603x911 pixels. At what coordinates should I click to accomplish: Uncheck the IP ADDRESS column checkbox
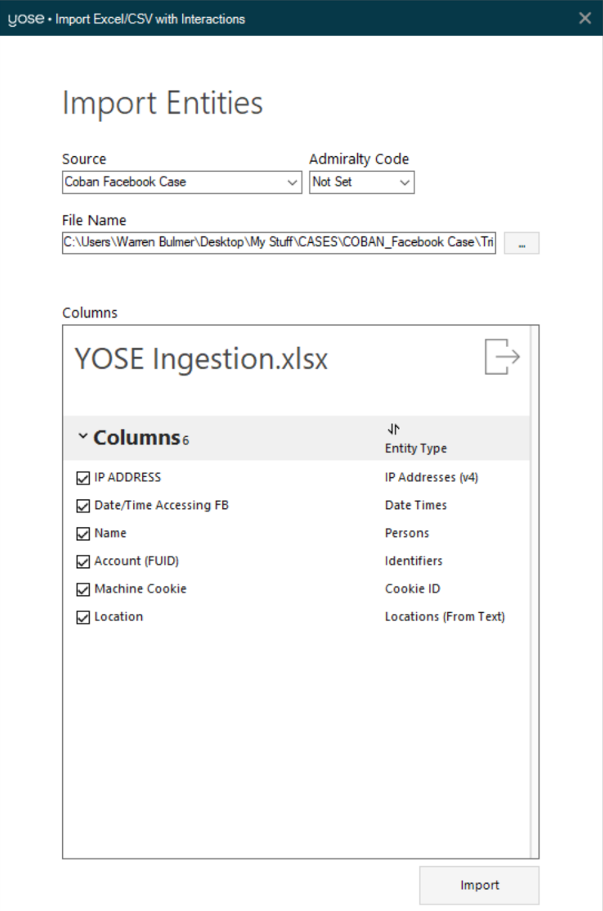click(83, 478)
